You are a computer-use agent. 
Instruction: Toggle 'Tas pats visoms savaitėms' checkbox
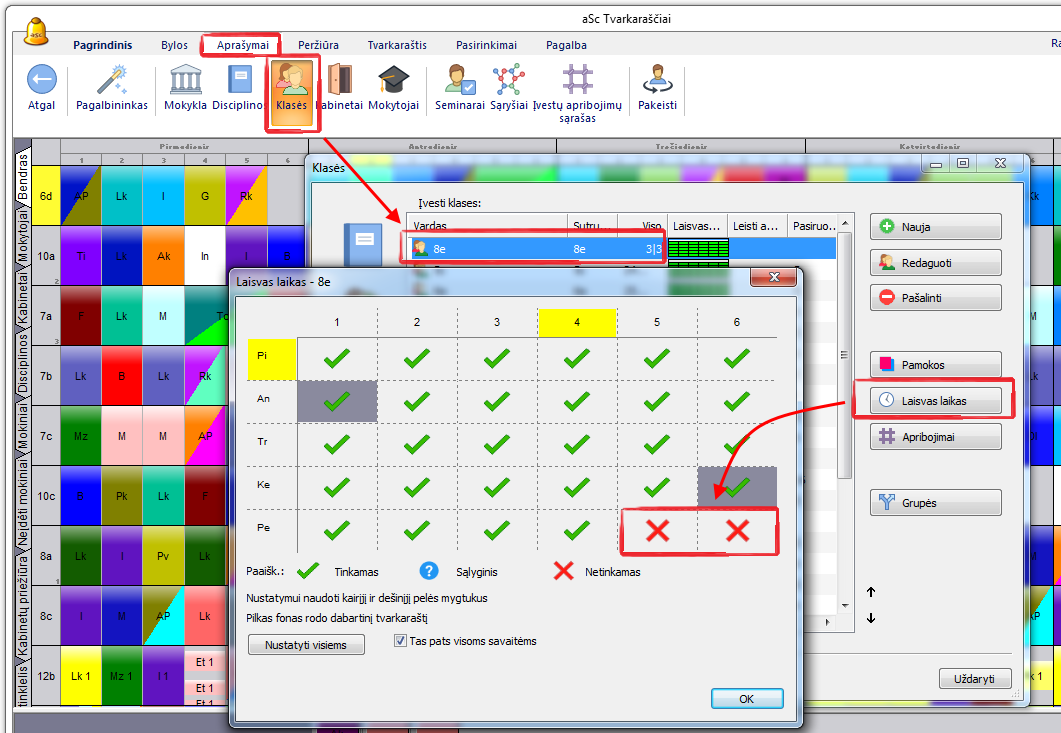point(401,641)
